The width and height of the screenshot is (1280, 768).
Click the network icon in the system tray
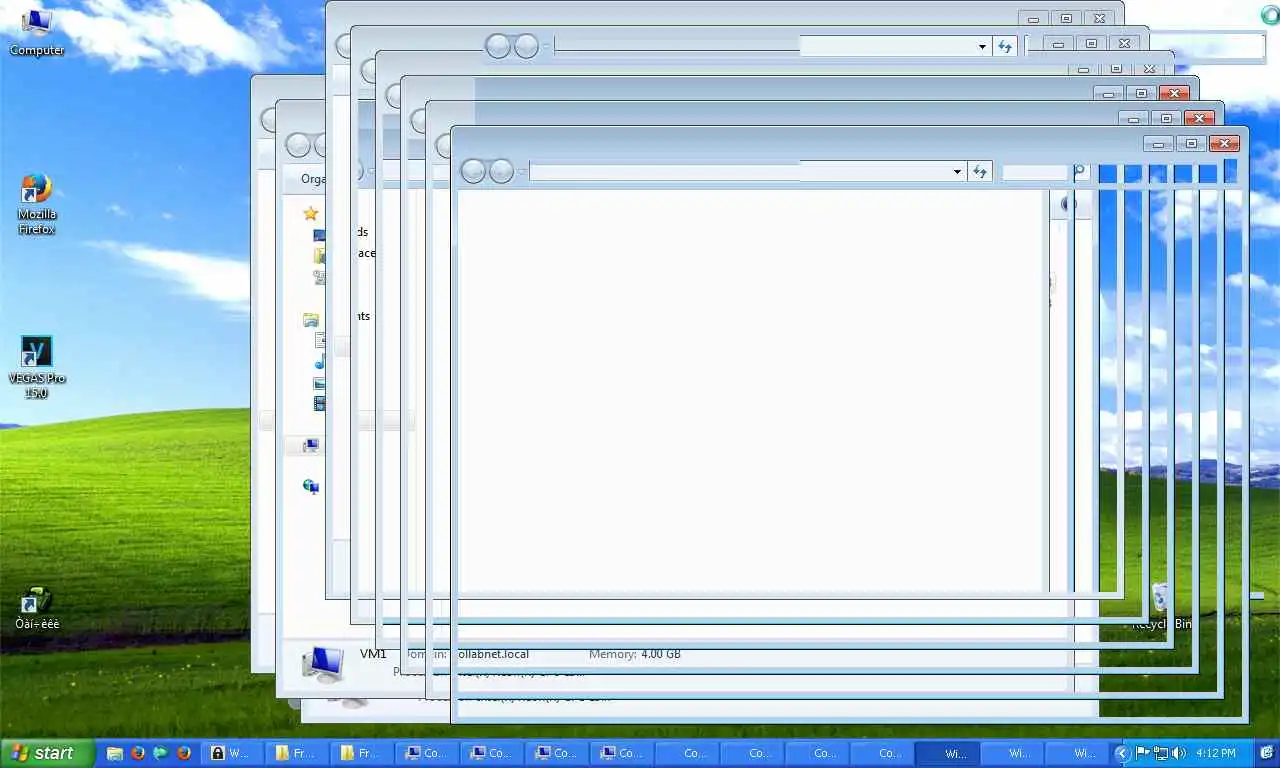[x=1161, y=753]
